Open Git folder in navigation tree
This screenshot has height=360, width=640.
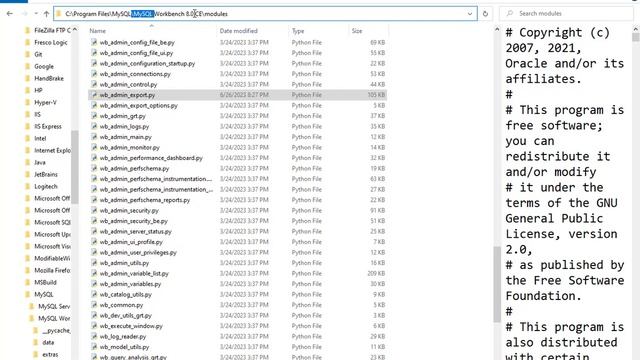tap(38, 54)
